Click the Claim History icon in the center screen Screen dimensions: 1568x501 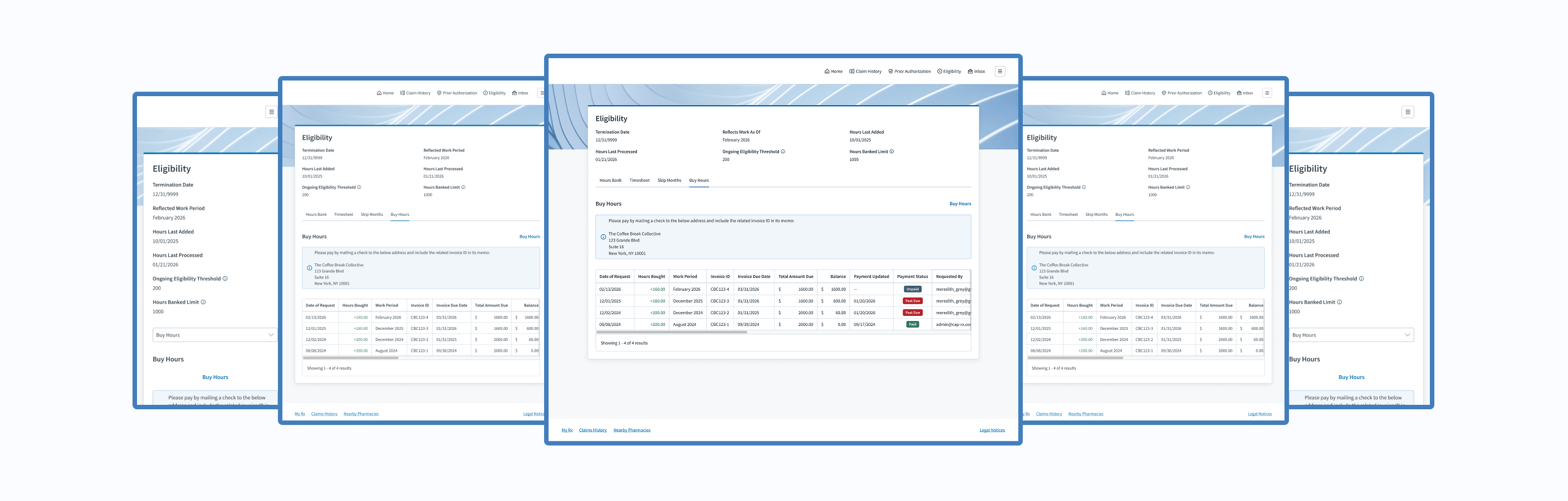coord(852,72)
